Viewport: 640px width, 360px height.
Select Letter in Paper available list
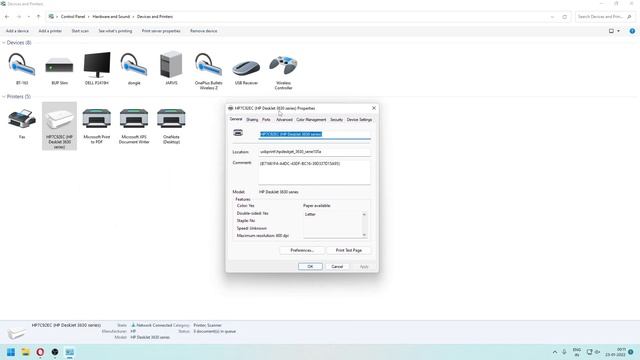point(310,214)
